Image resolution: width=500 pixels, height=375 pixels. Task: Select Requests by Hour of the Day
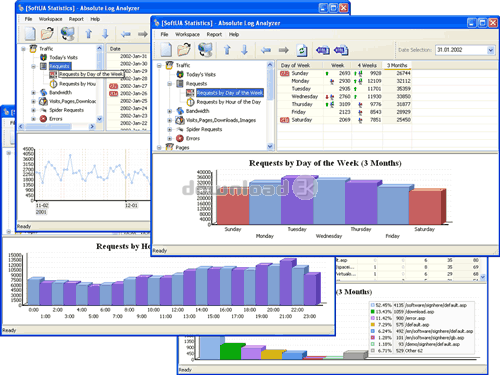(x=229, y=102)
